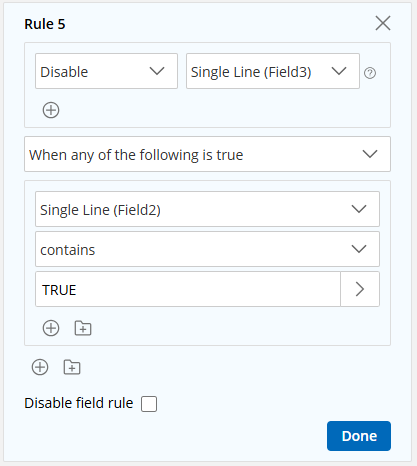Open the Single Line (Field3) target dropdown
The image size is (417, 466).
point(273,71)
